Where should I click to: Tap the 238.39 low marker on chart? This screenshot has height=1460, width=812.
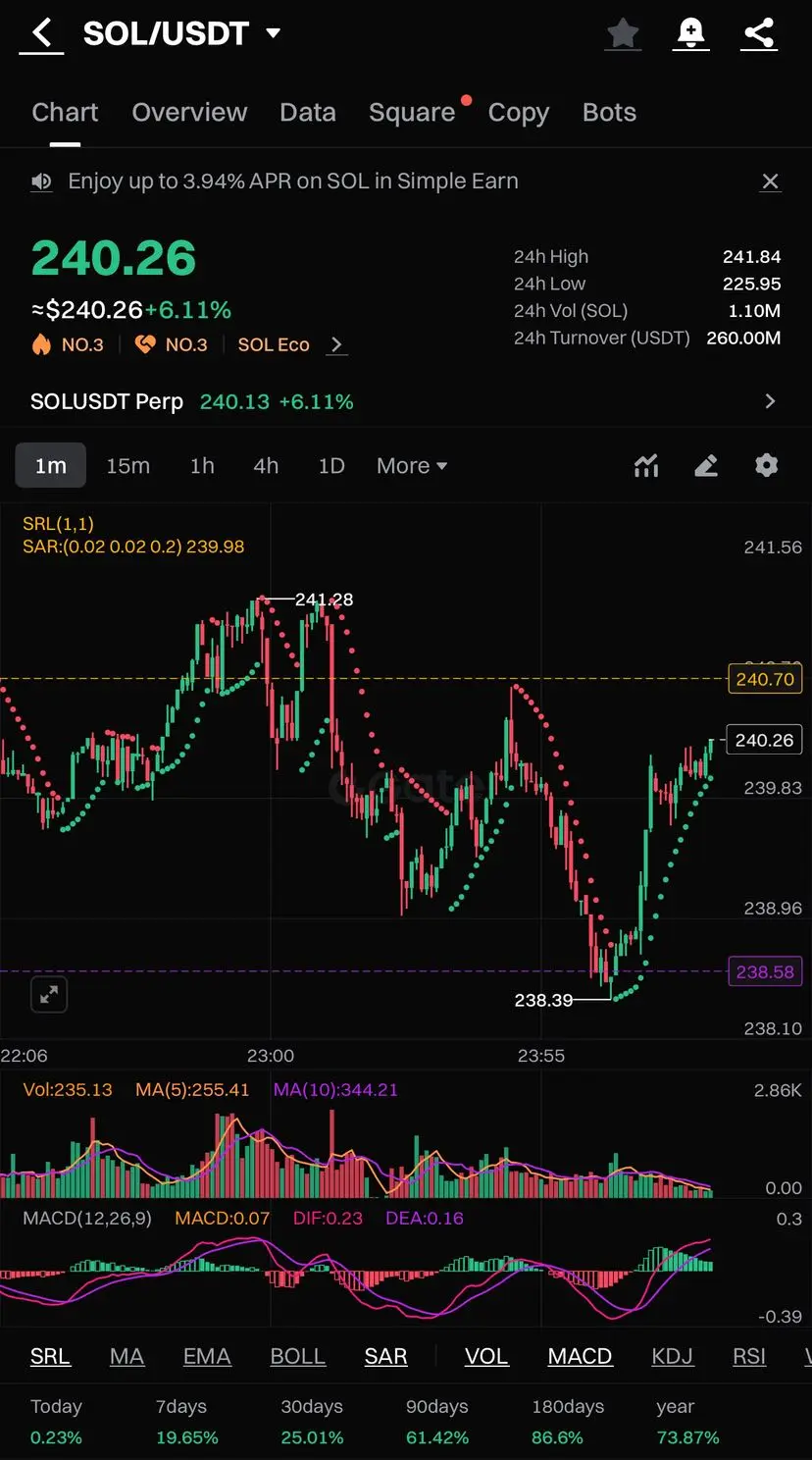click(543, 1000)
